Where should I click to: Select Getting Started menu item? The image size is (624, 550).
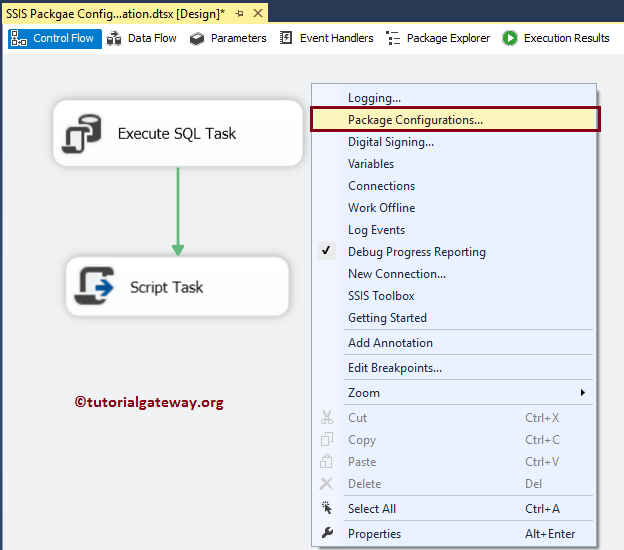click(x=454, y=318)
